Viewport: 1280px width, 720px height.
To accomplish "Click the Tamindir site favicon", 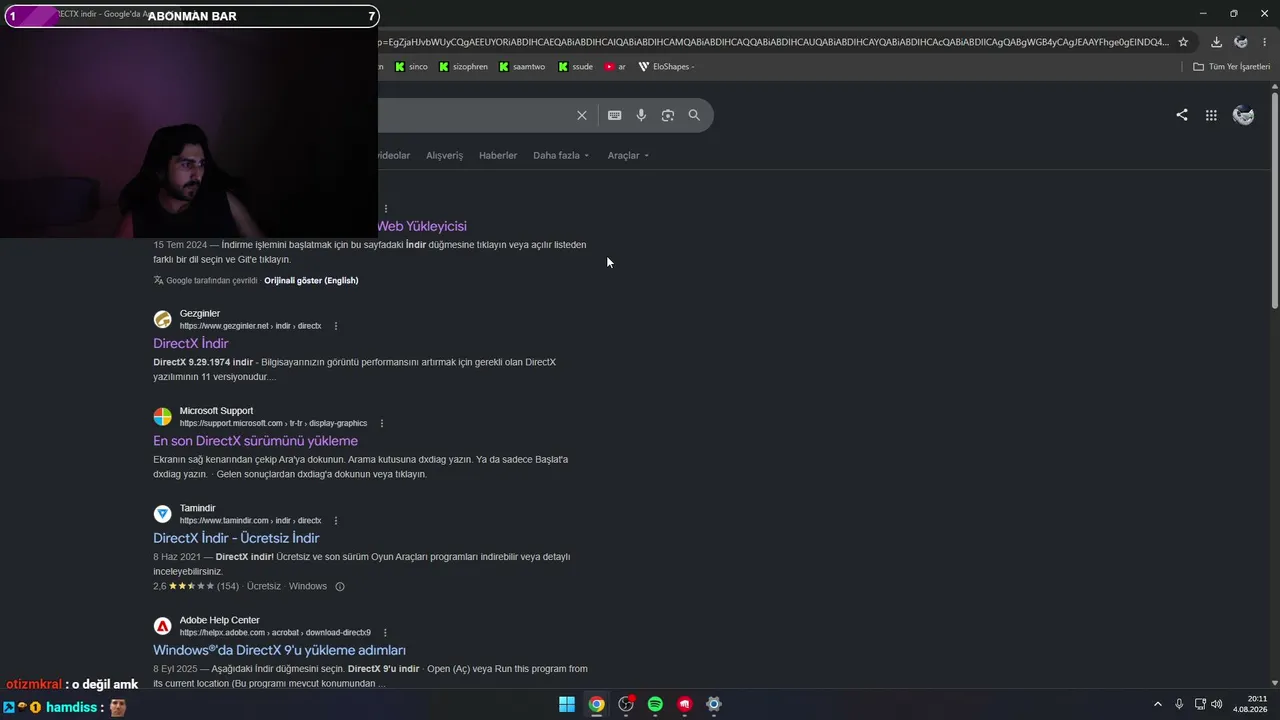I will click(162, 514).
